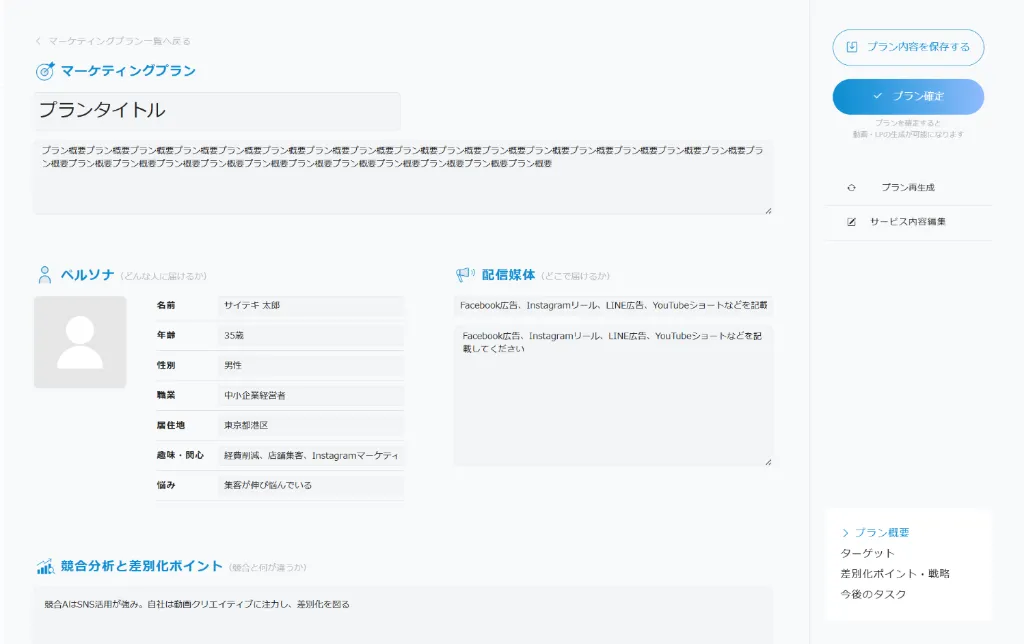Click the 年齢 field showing 35歳

(x=310, y=336)
